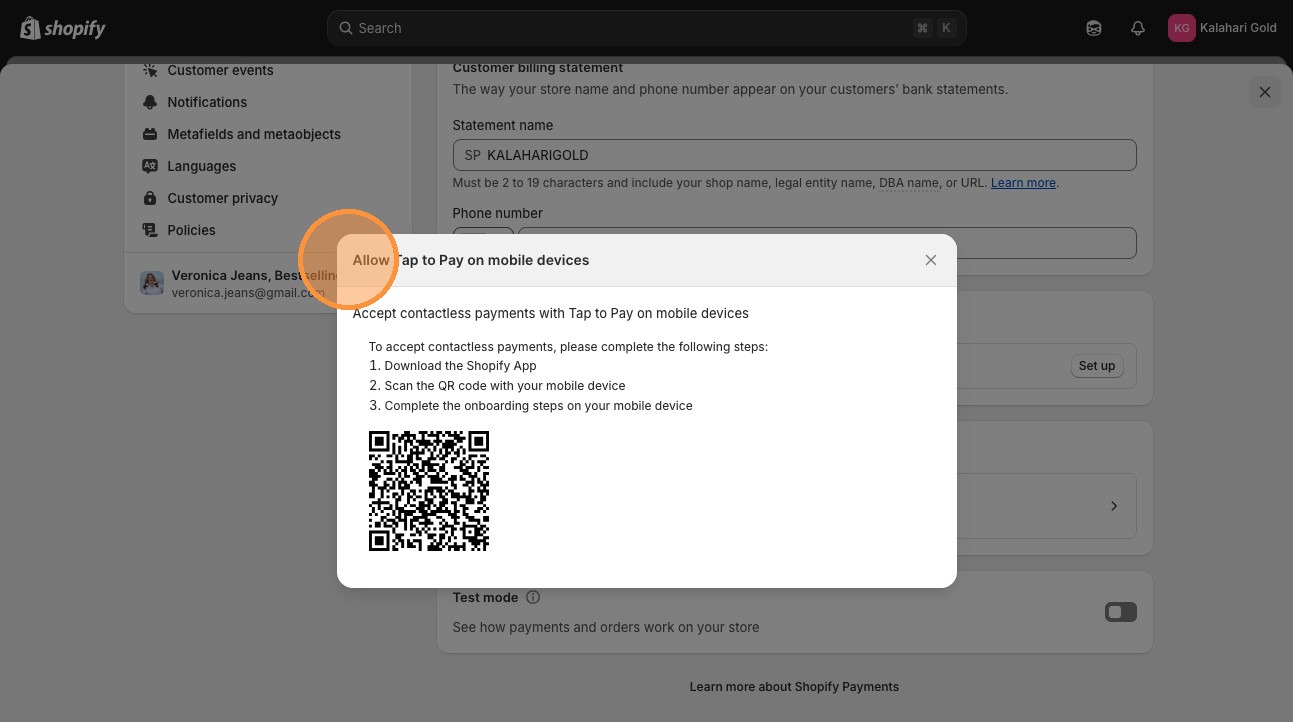The height and width of the screenshot is (722, 1293).
Task: Click the Customer privacy lock icon
Action: click(150, 198)
